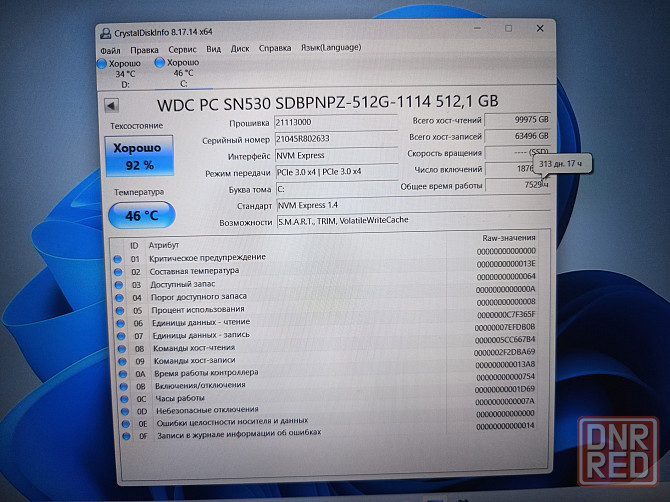
Task: Click status dot for Часы работы
Action: pyautogui.click(x=124, y=399)
